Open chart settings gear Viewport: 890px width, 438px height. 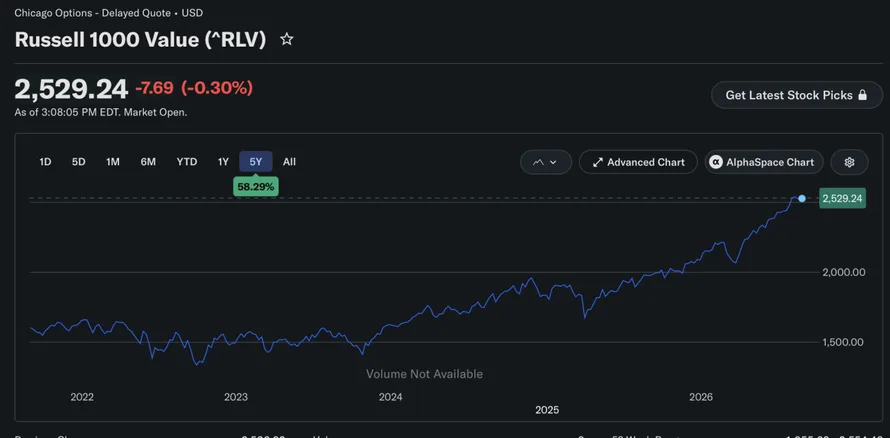click(849, 162)
